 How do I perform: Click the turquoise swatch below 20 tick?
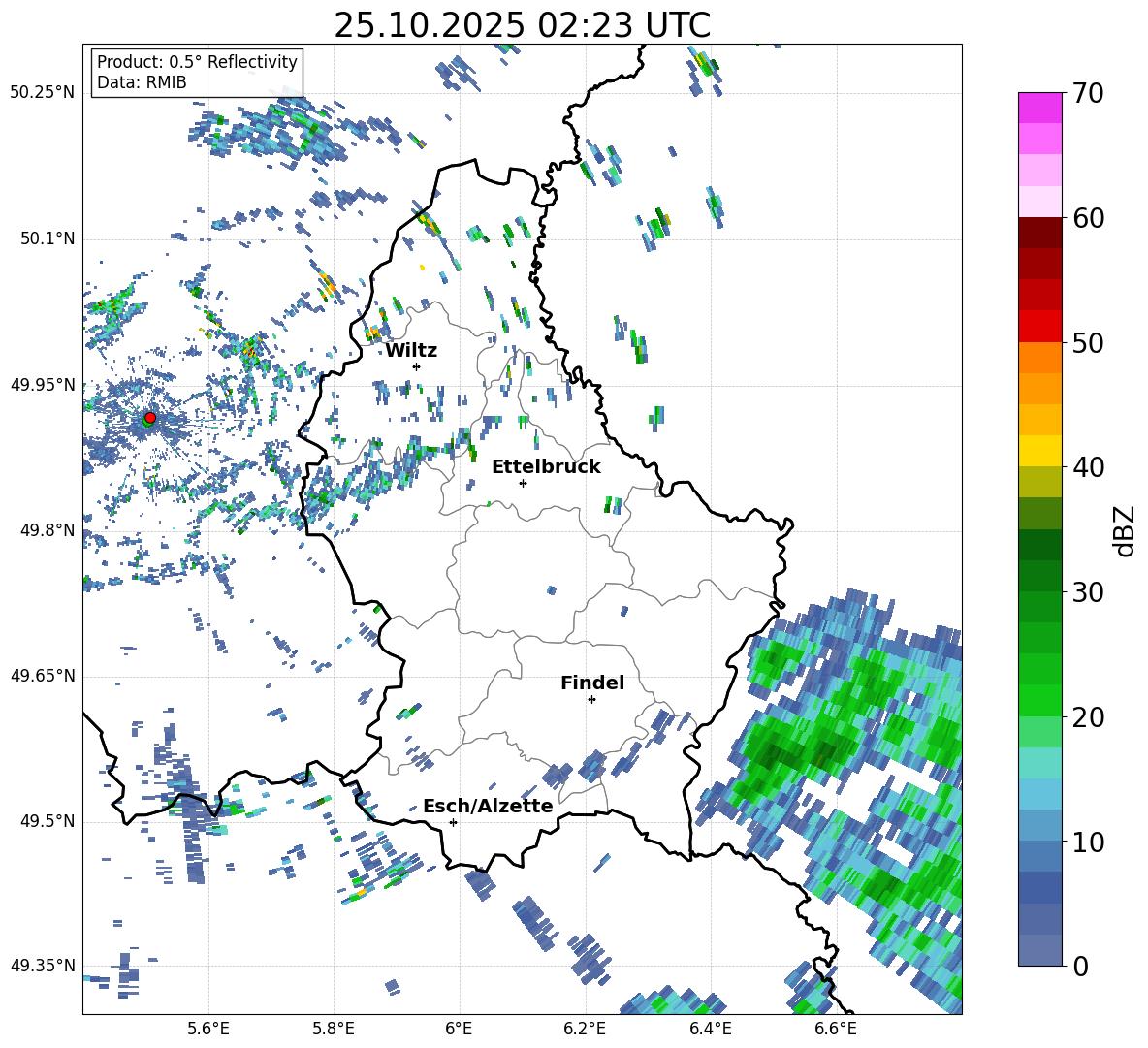(1039, 763)
